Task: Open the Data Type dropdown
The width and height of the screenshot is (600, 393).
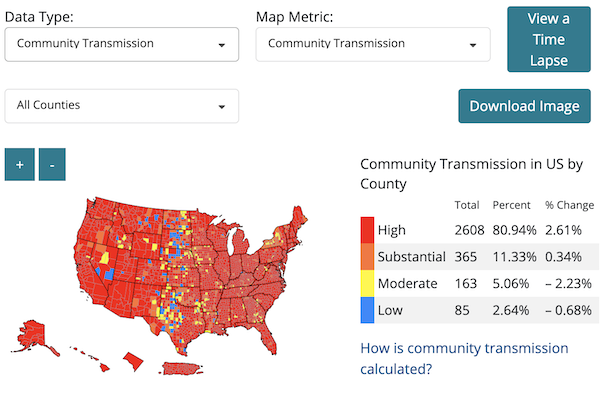Action: [122, 44]
